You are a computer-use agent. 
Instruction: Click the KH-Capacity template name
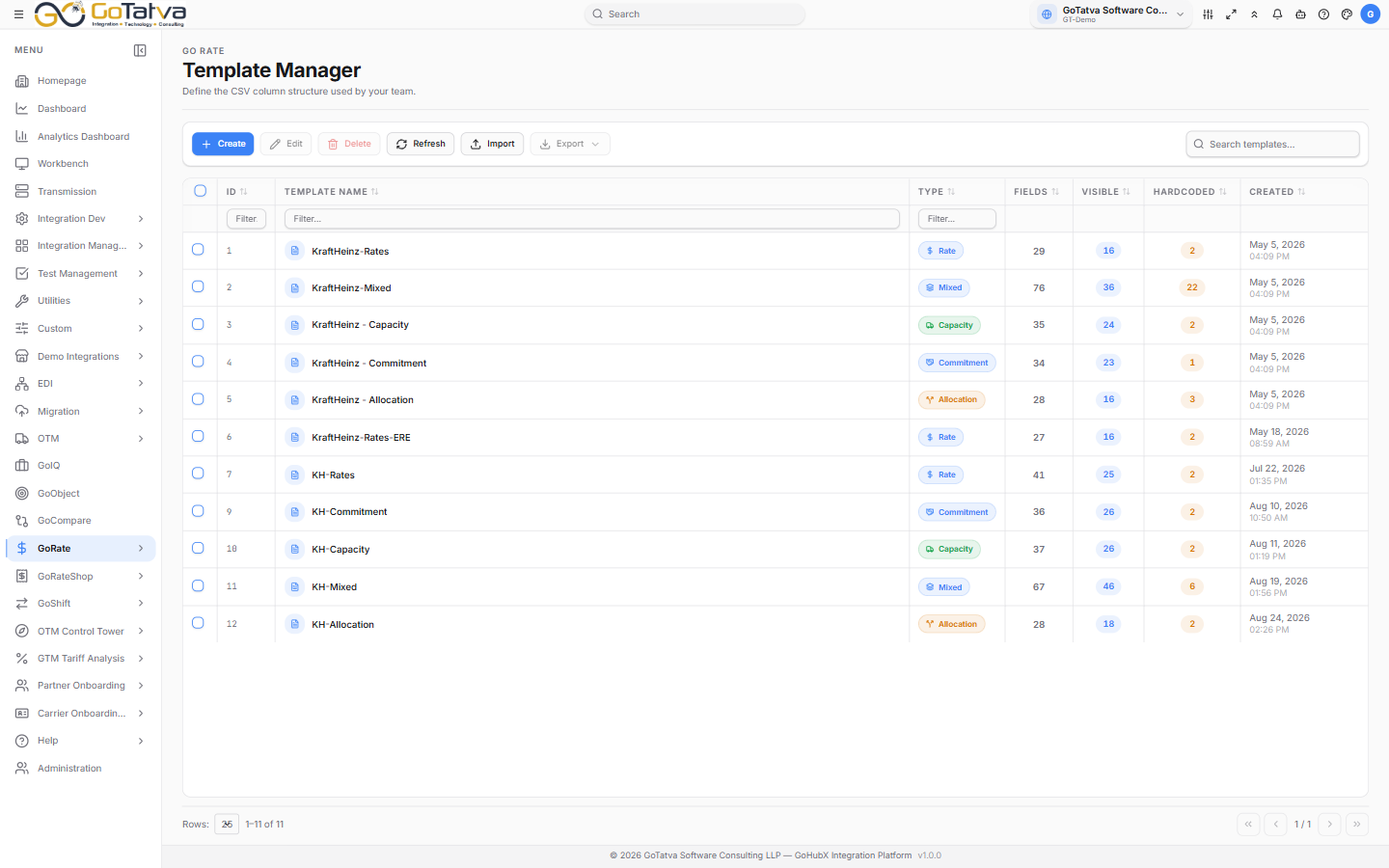point(340,550)
